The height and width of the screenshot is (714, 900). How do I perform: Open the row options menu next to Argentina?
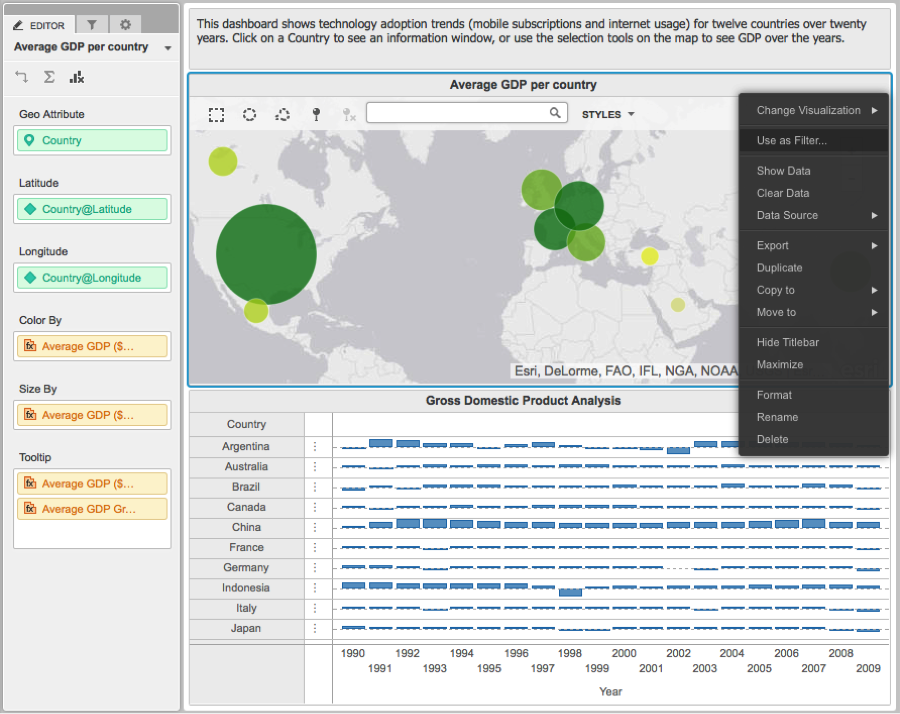point(317,446)
